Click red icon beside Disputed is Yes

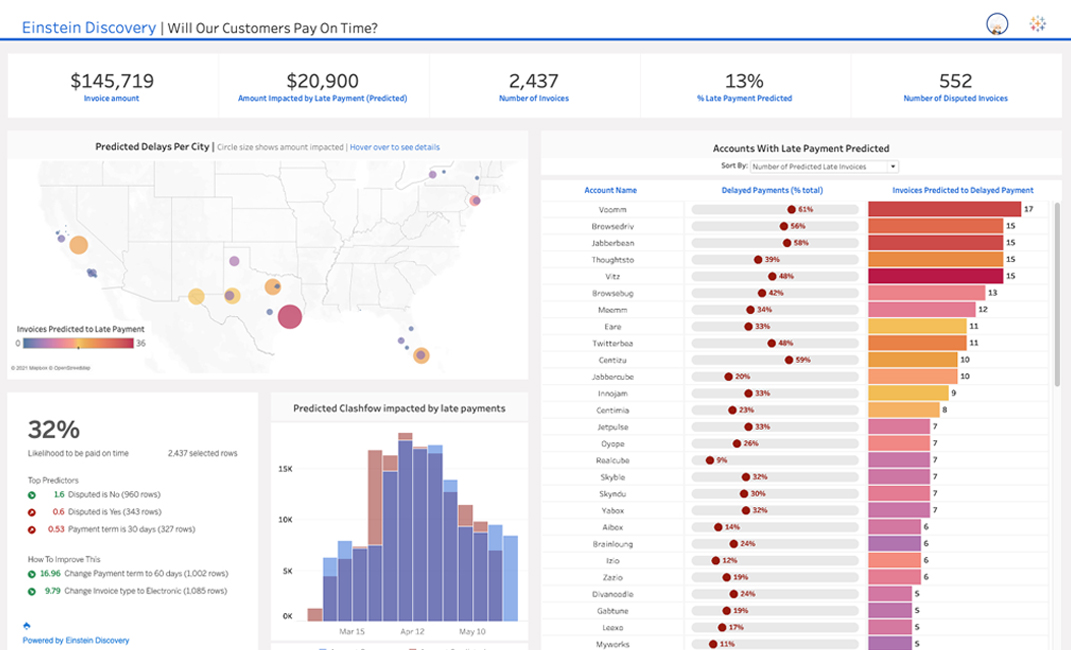32,512
